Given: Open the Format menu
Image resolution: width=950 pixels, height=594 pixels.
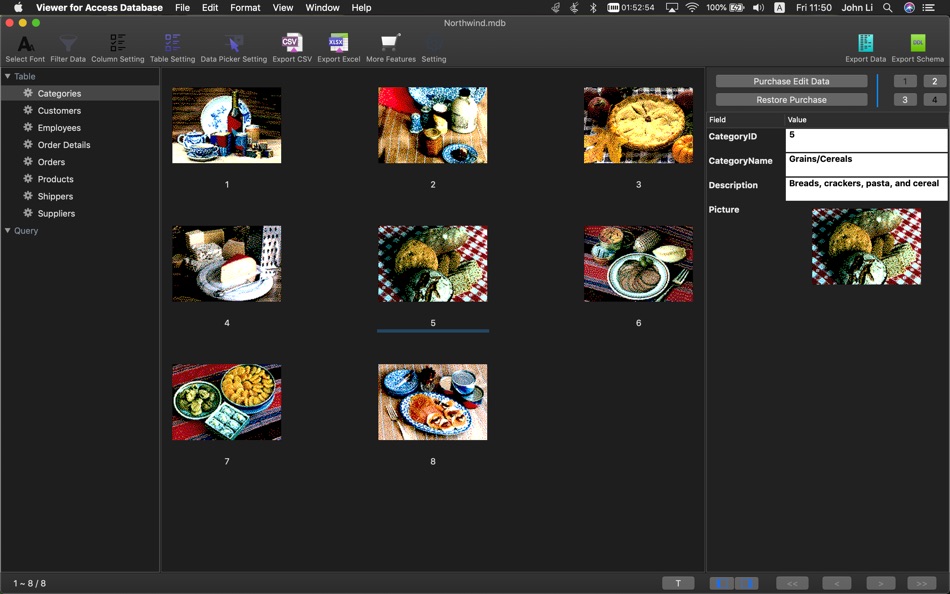Looking at the screenshot, I should click(x=245, y=7).
